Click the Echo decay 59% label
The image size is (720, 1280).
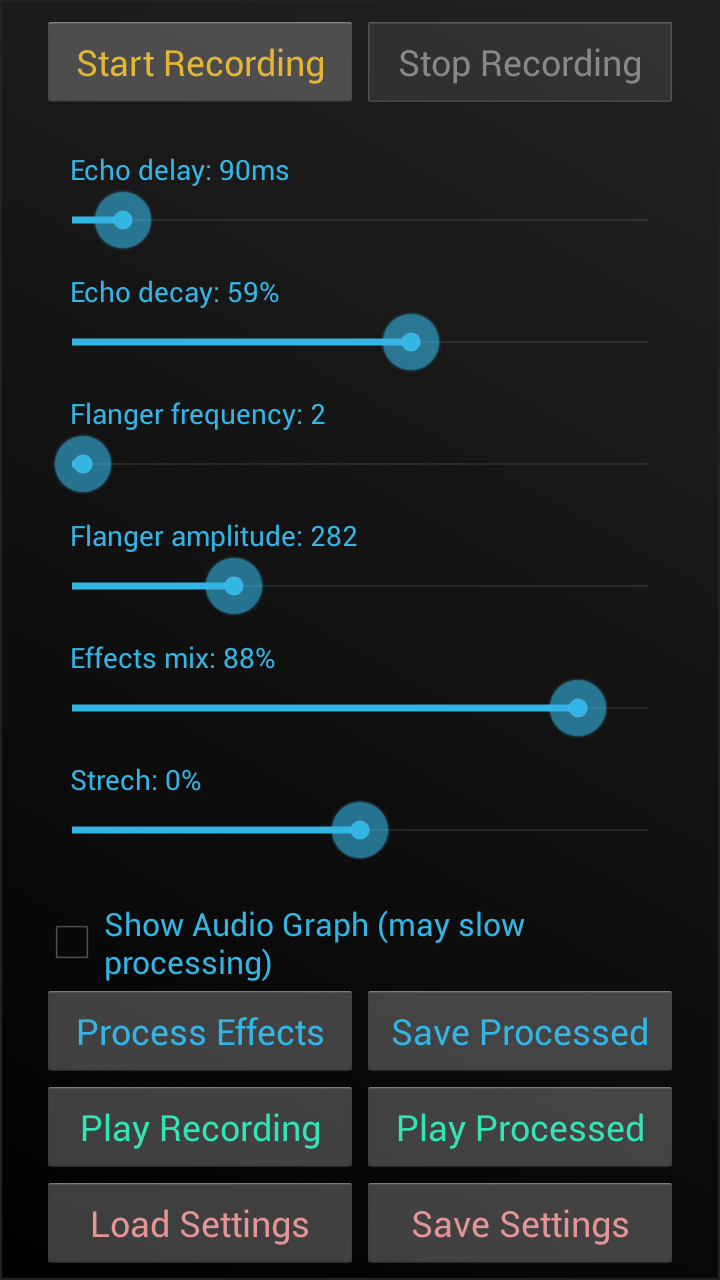point(175,293)
